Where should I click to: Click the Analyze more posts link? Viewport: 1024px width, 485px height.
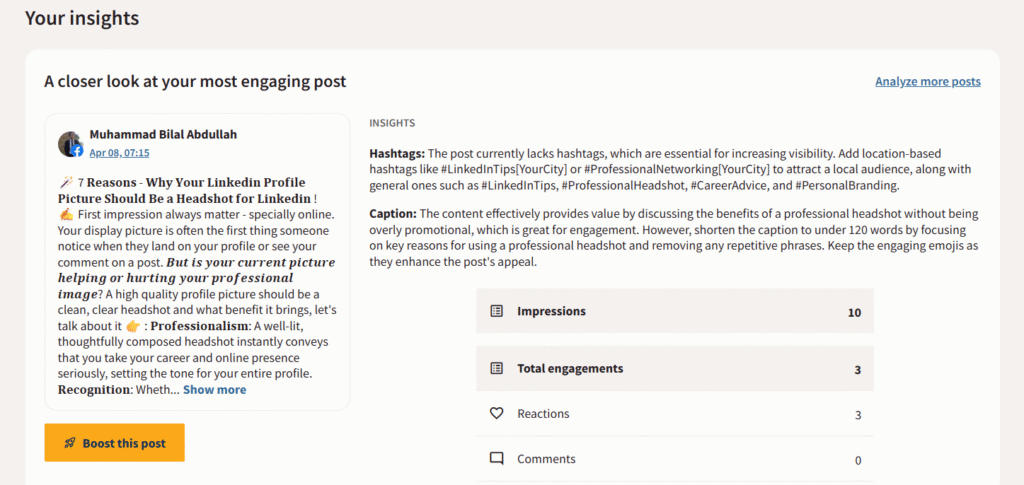[x=927, y=82]
